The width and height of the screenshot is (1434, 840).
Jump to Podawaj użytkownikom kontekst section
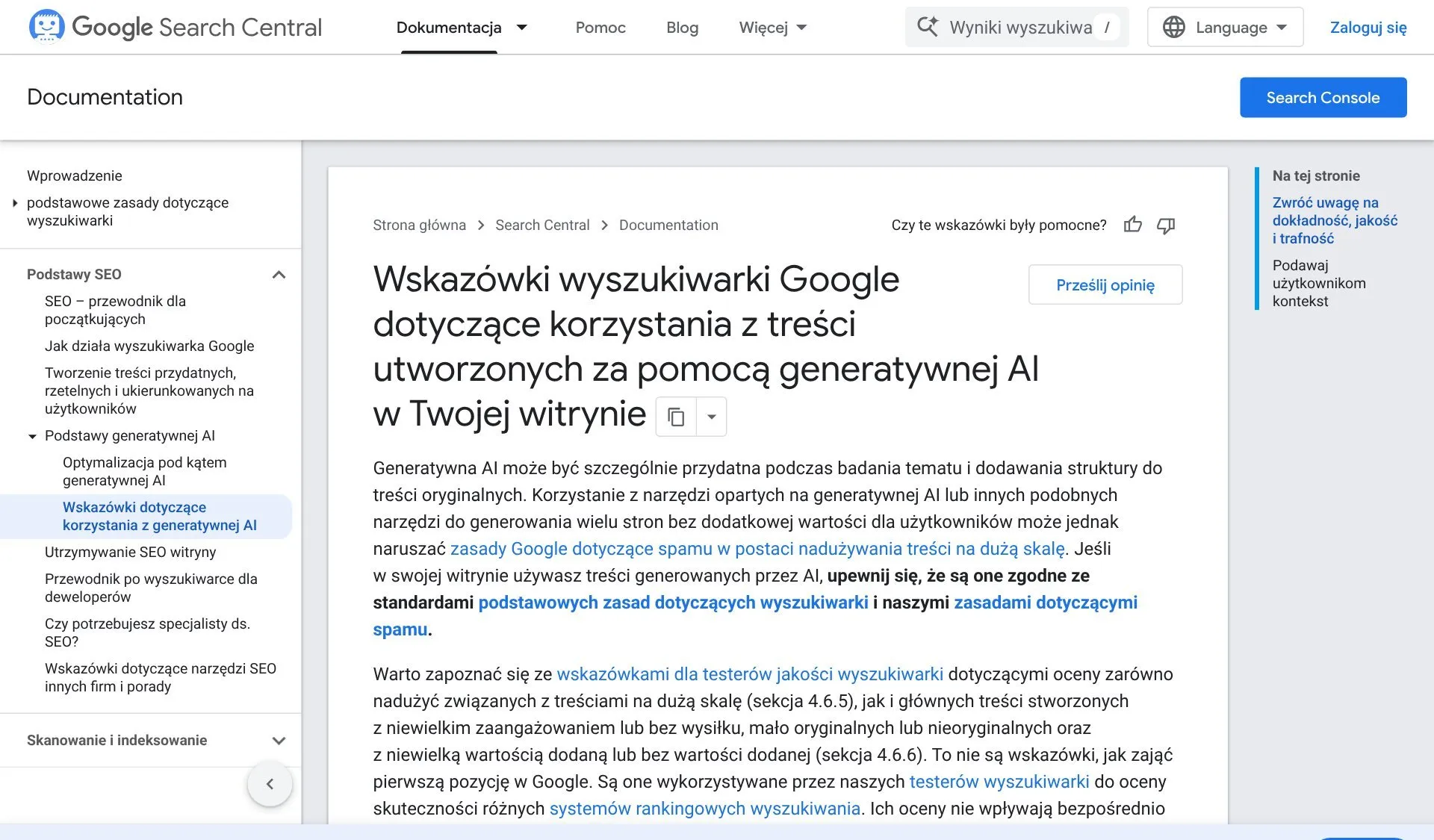1319,283
